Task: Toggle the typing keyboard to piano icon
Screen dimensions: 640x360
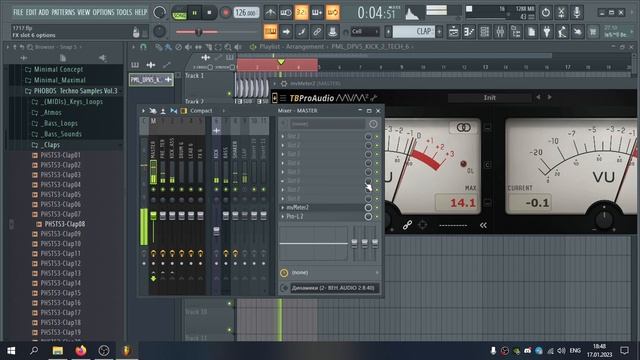Action: pyautogui.click(x=270, y=31)
